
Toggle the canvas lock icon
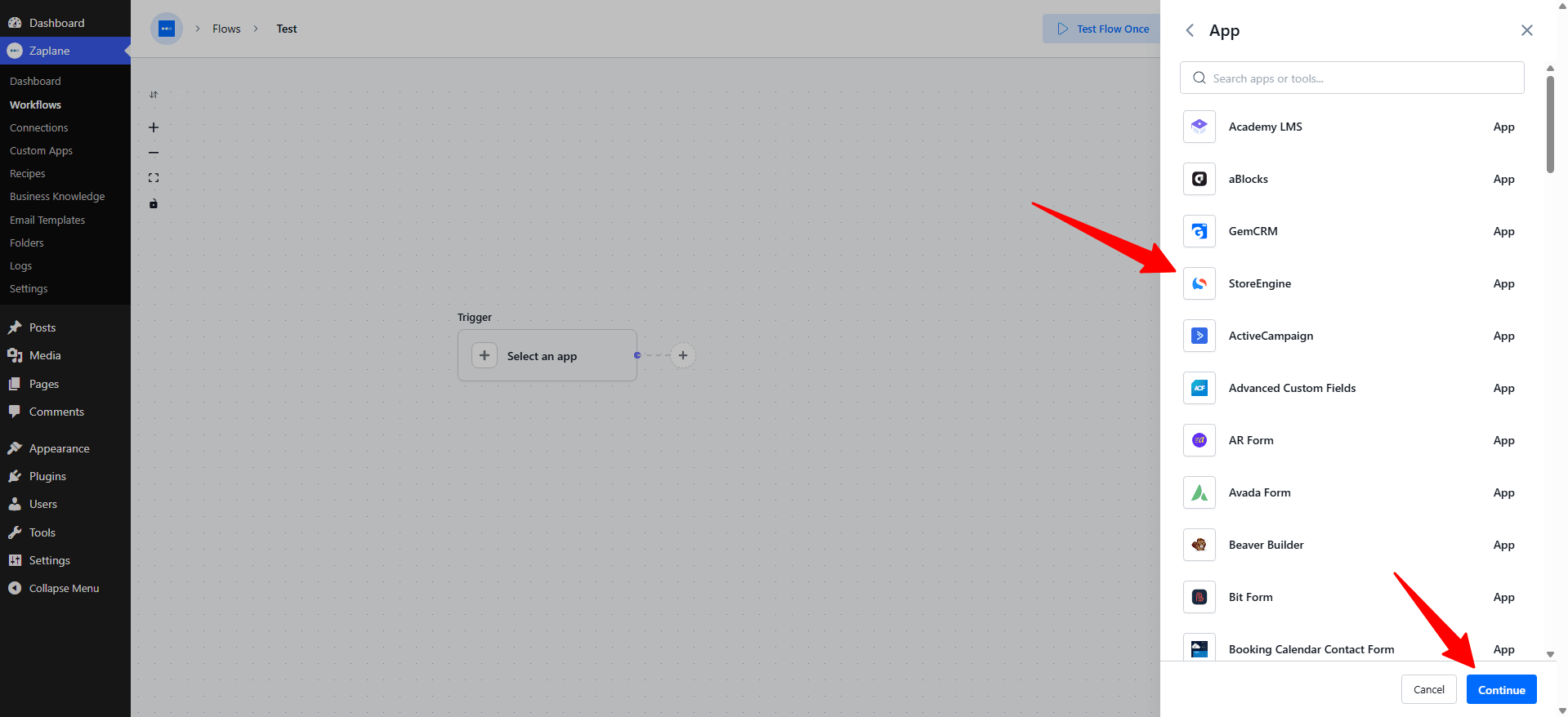click(154, 203)
